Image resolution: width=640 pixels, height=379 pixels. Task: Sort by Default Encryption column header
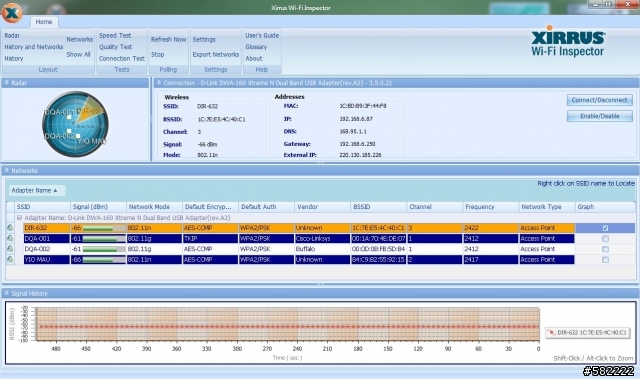click(x=210, y=206)
